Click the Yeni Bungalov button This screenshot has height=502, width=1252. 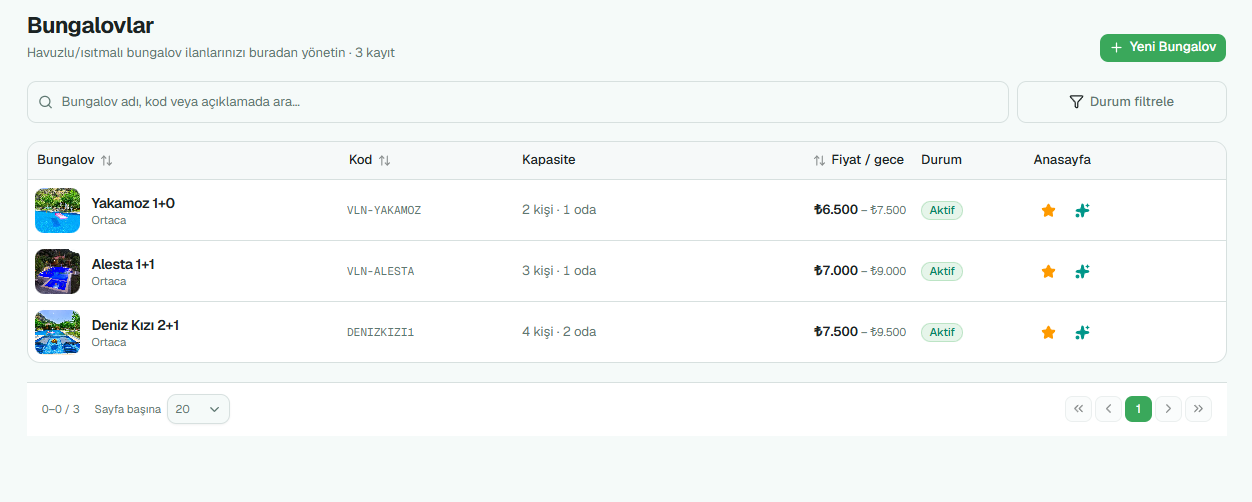point(1163,47)
